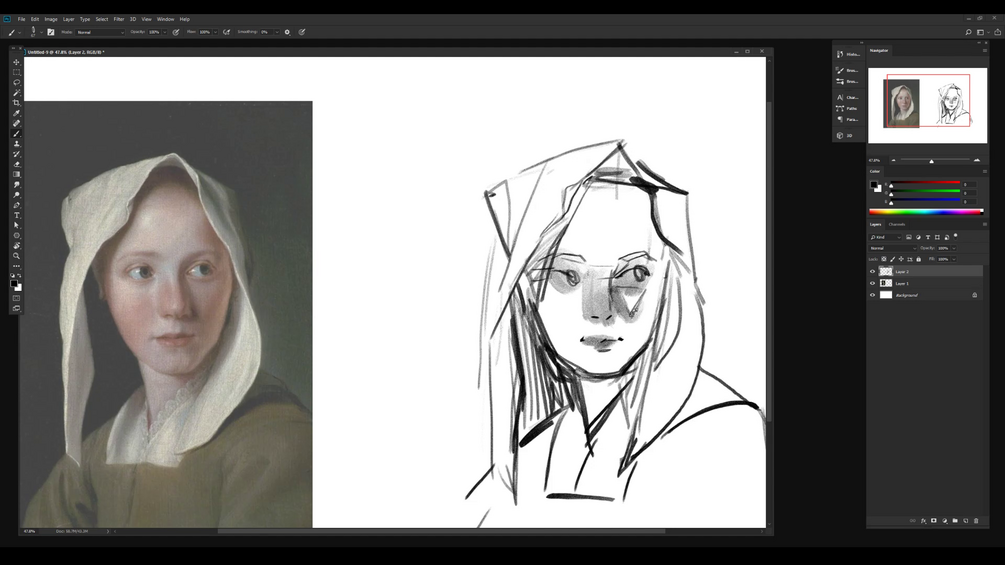Select the Eyedropper tool
Image resolution: width=1005 pixels, height=565 pixels.
click(17, 113)
